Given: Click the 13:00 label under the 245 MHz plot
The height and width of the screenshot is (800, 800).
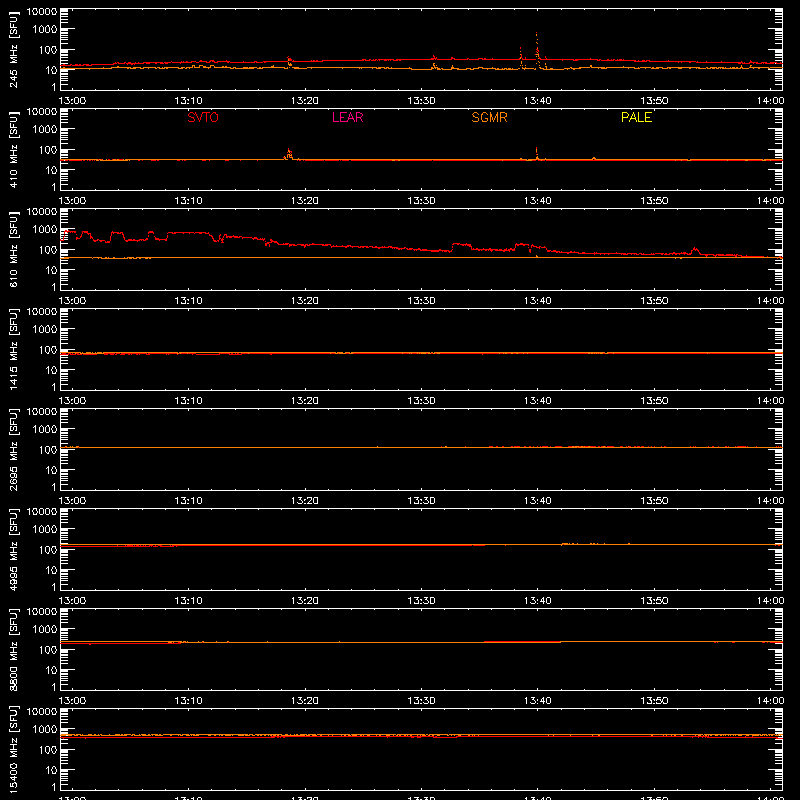Looking at the screenshot, I should tap(72, 101).
